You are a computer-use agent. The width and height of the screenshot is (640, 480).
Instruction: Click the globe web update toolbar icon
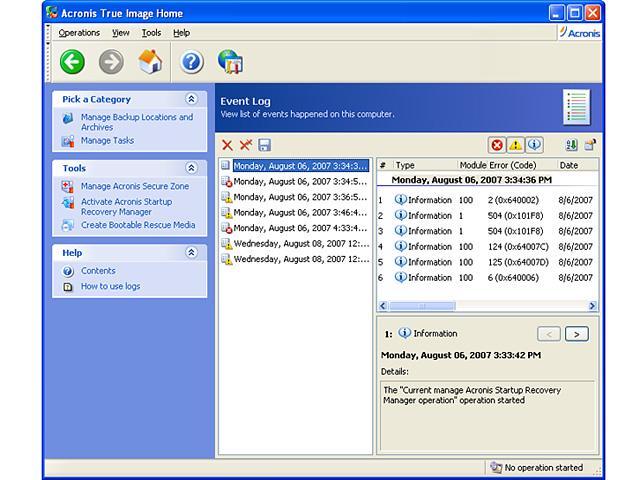click(x=230, y=62)
